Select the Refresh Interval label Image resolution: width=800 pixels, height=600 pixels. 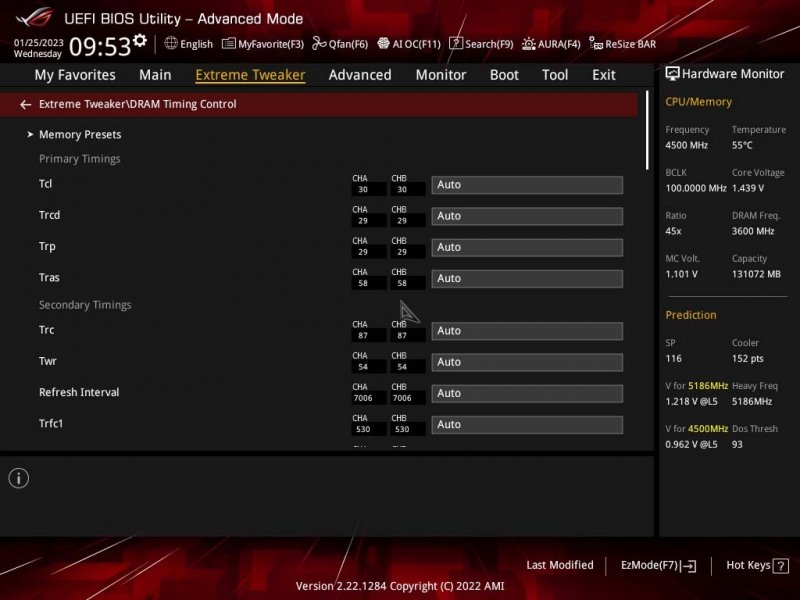point(79,392)
